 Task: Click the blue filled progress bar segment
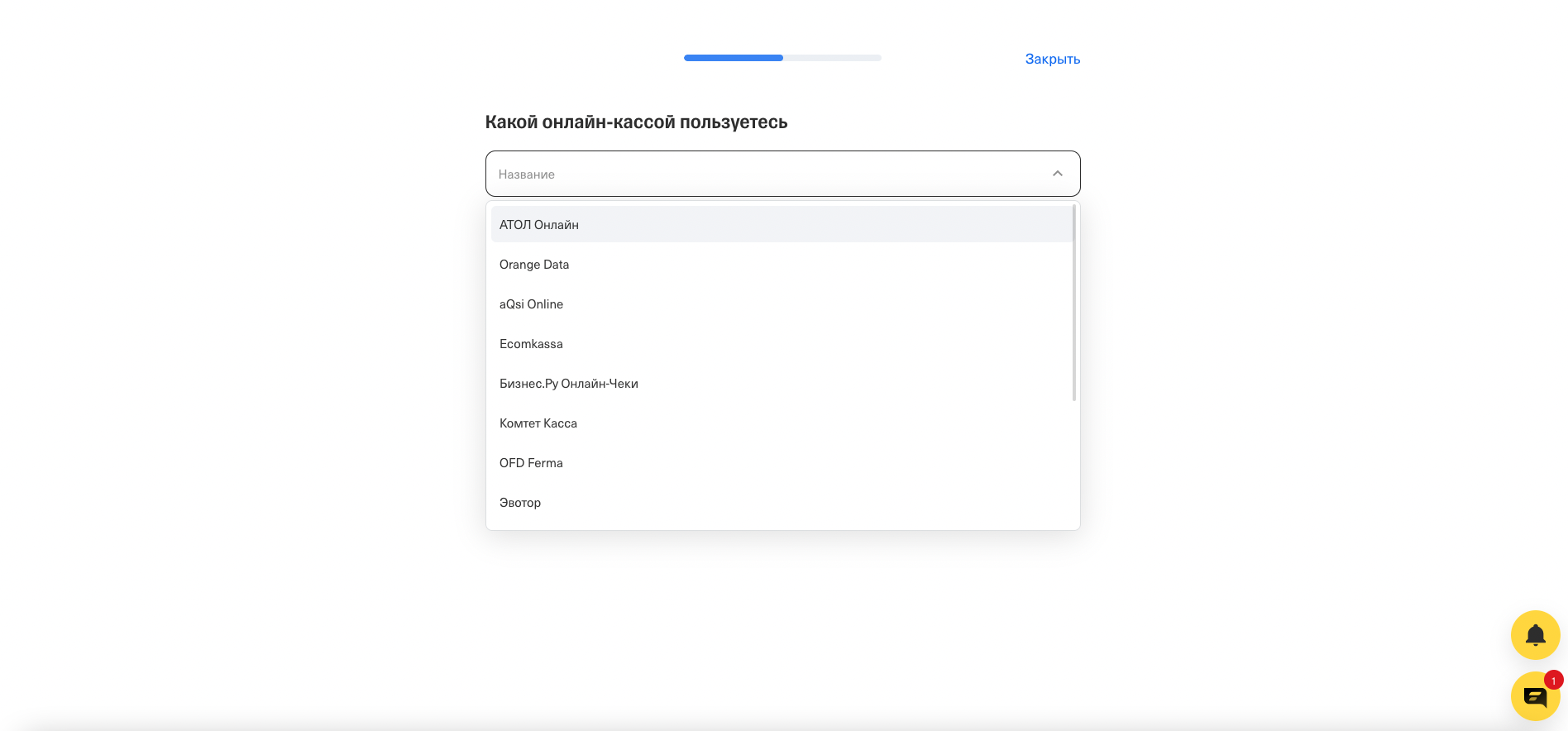click(x=733, y=58)
